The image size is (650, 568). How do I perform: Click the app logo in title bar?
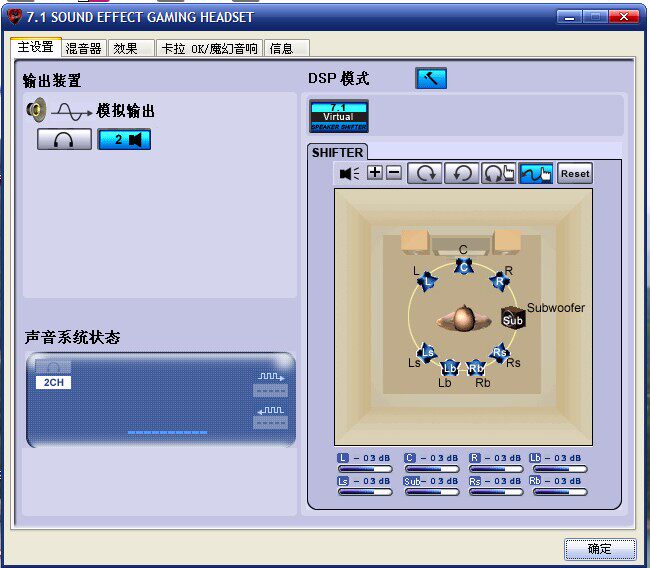15,17
